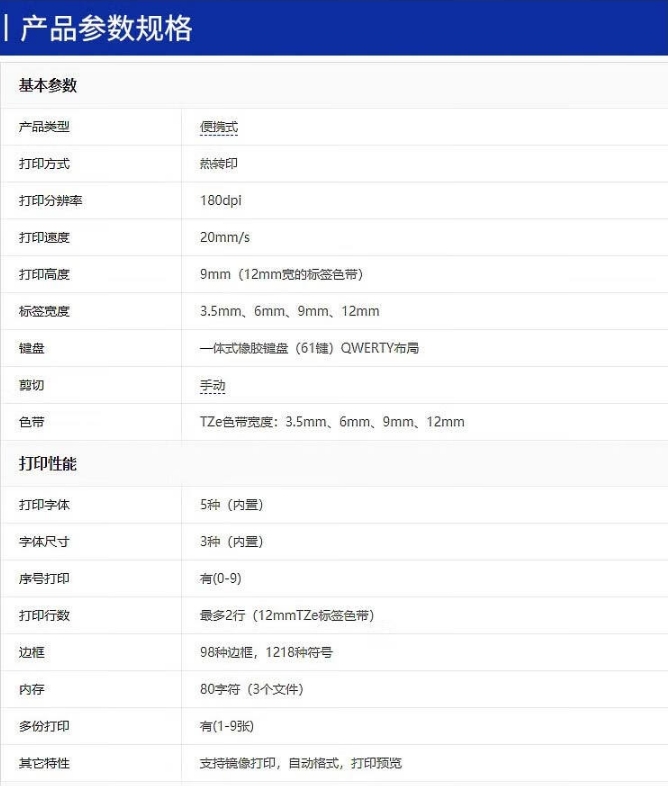Click the 支持镜像打印 value text
Image resolution: width=668 pixels, height=786 pixels.
(x=301, y=763)
